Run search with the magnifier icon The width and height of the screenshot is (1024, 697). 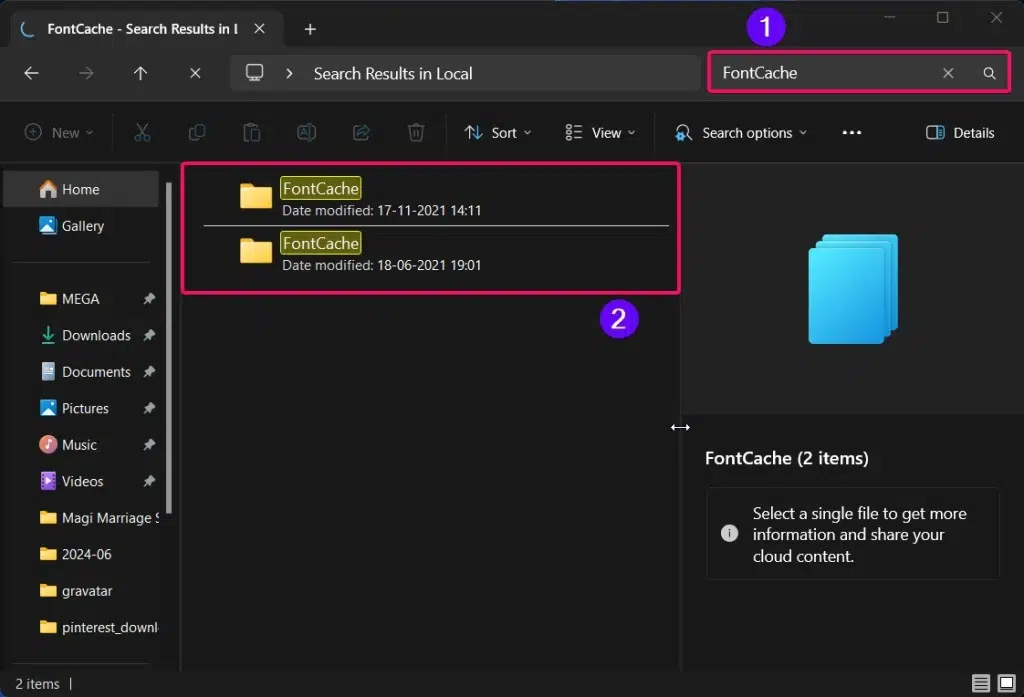pos(989,73)
